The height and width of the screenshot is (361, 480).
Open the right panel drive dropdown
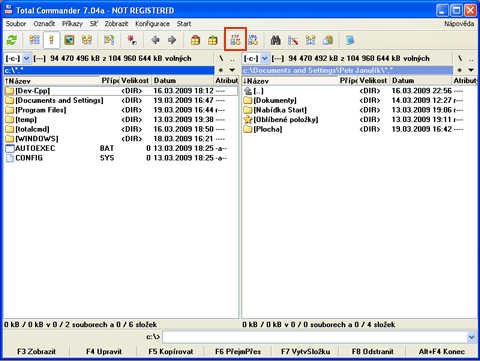265,58
